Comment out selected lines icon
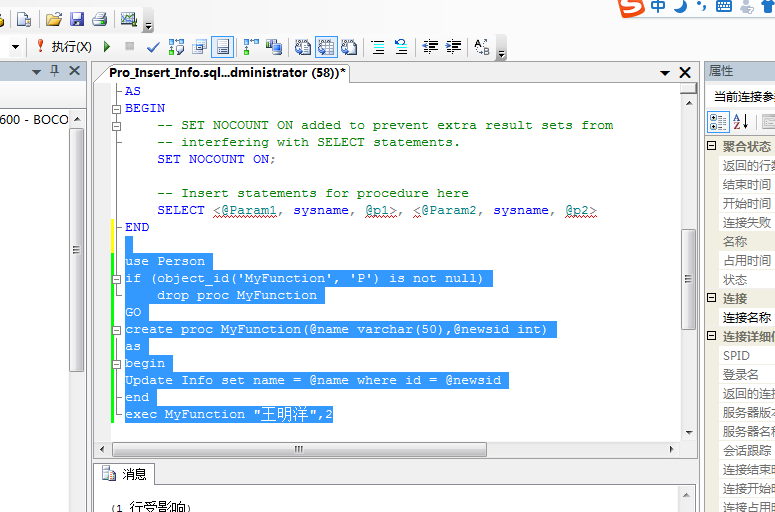This screenshot has width=775, height=512. [378, 47]
